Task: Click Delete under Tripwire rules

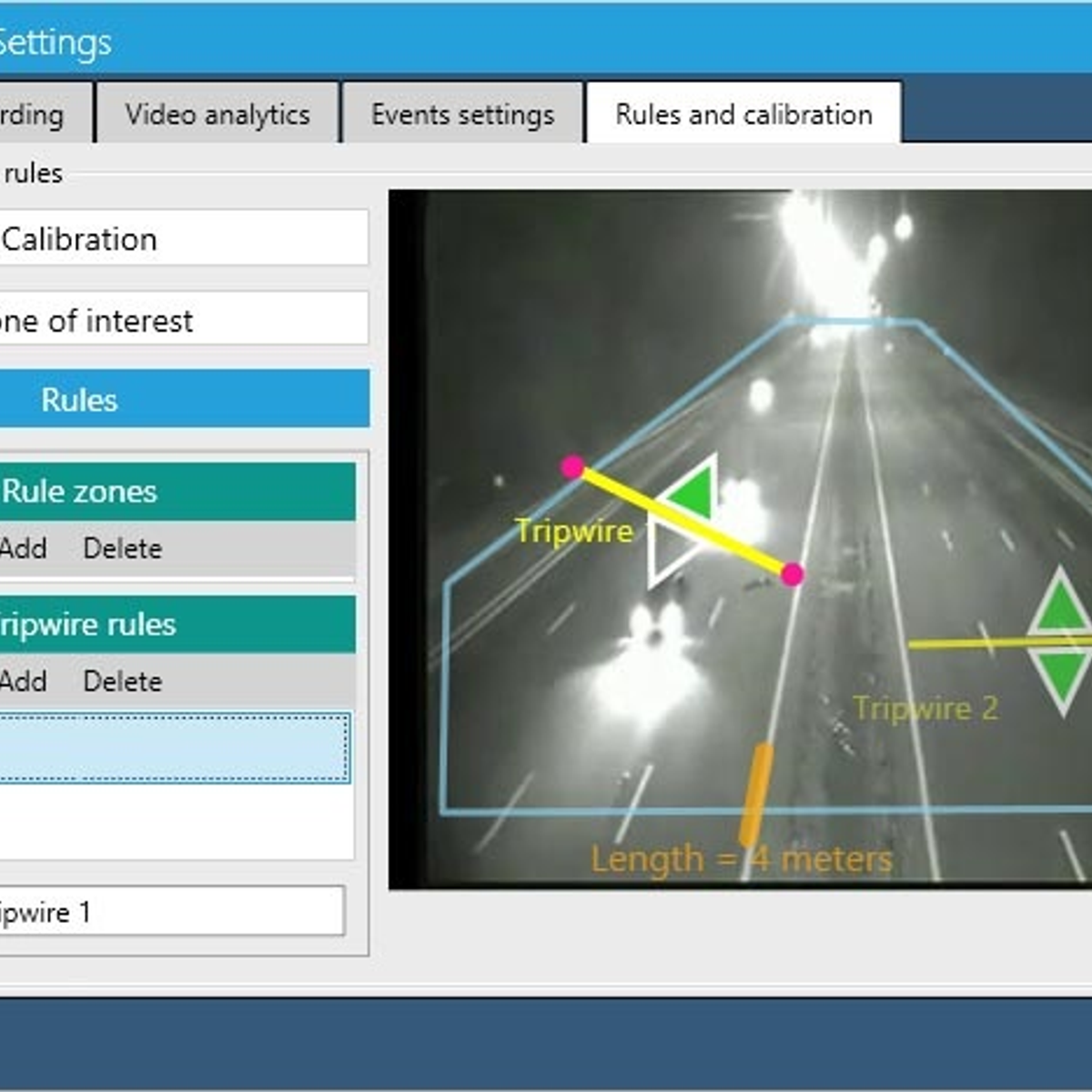Action: pos(122,681)
